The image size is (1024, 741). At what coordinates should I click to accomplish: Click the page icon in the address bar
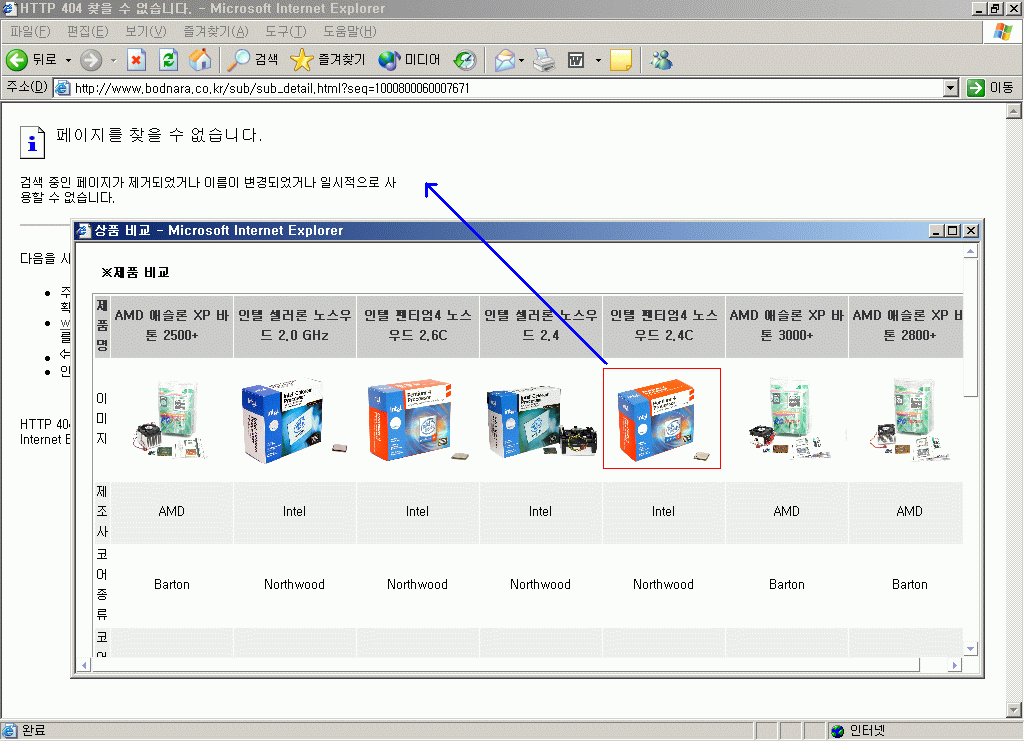[x=63, y=88]
